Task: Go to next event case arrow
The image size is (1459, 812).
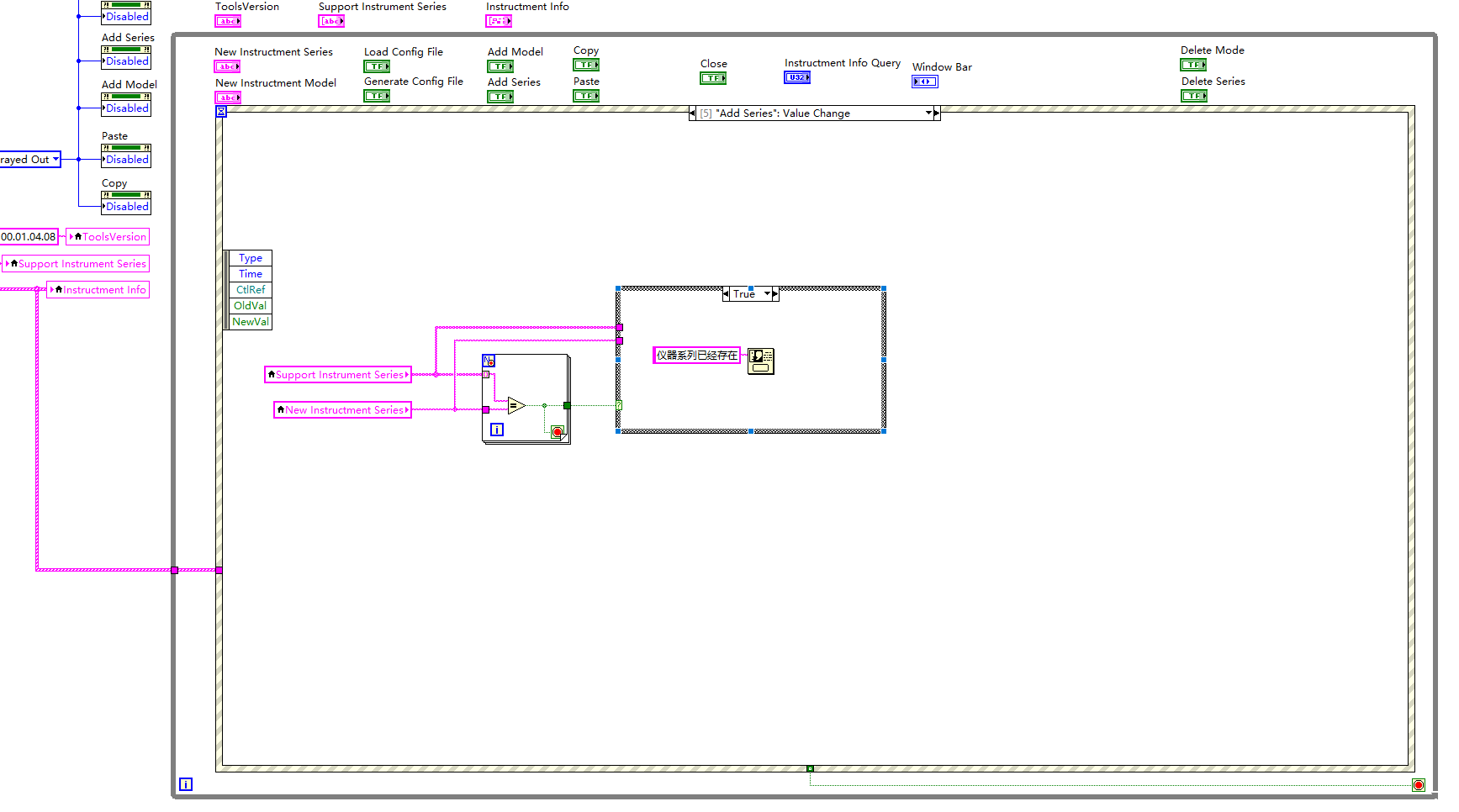Action: tap(937, 113)
